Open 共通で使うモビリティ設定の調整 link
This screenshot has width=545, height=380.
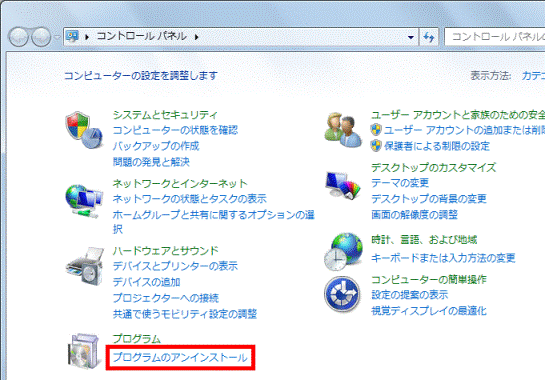pyautogui.click(x=185, y=314)
